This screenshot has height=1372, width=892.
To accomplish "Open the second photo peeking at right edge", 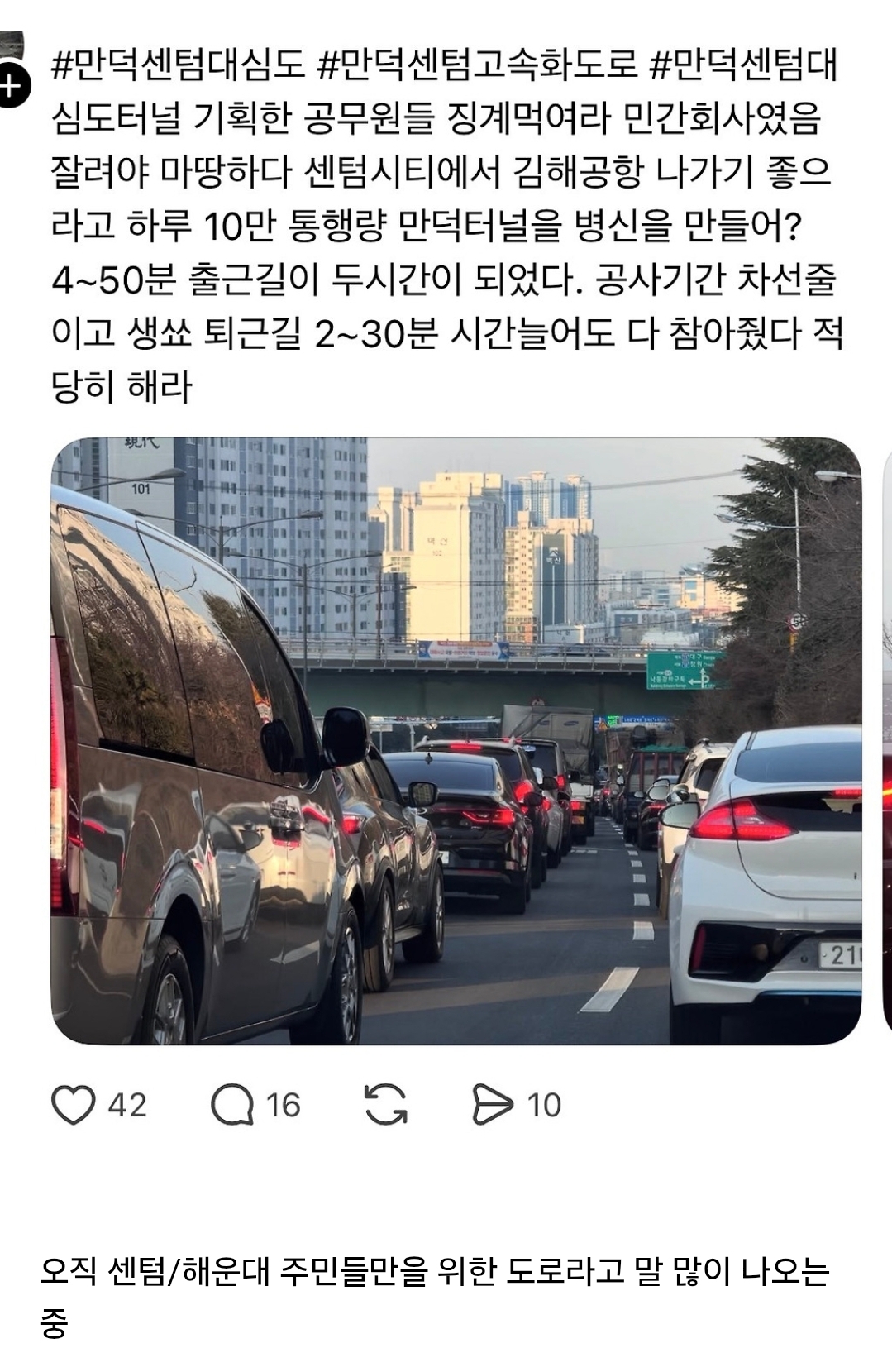I will (887, 740).
